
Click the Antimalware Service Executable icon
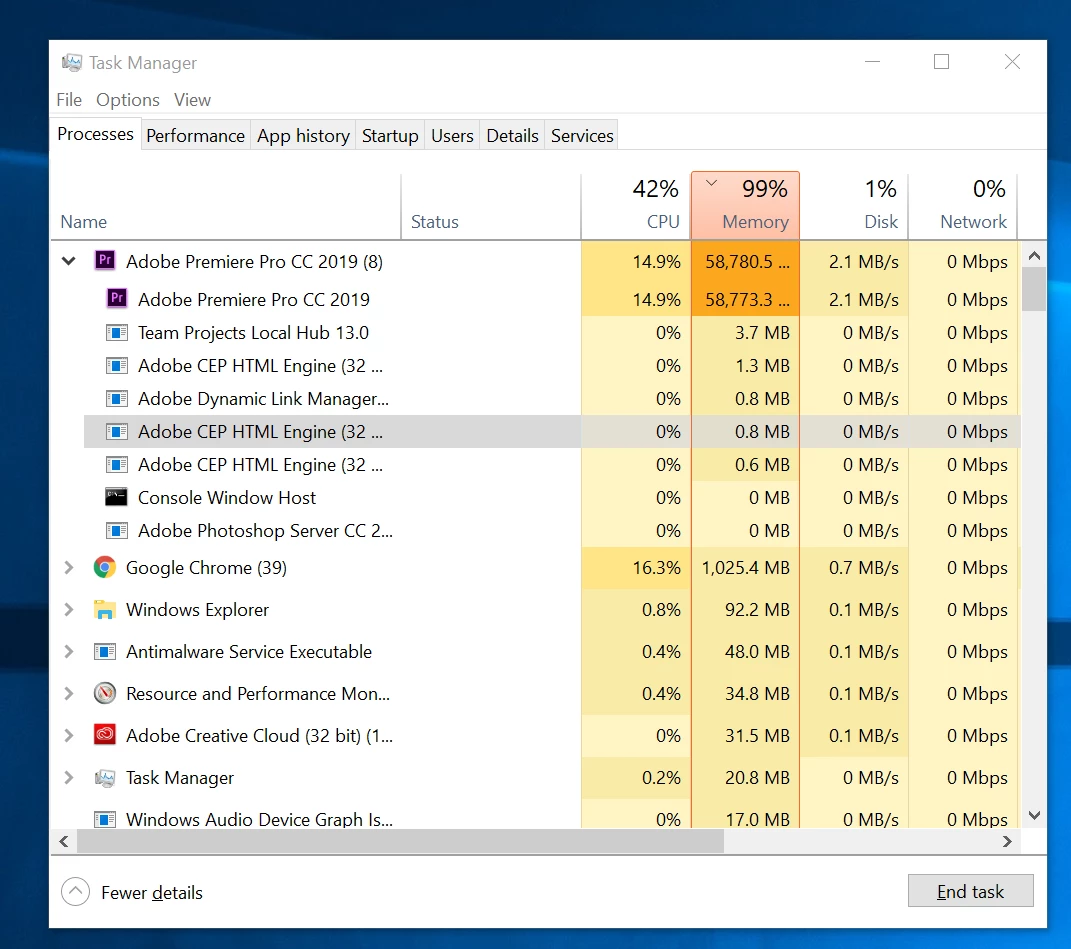tap(105, 652)
